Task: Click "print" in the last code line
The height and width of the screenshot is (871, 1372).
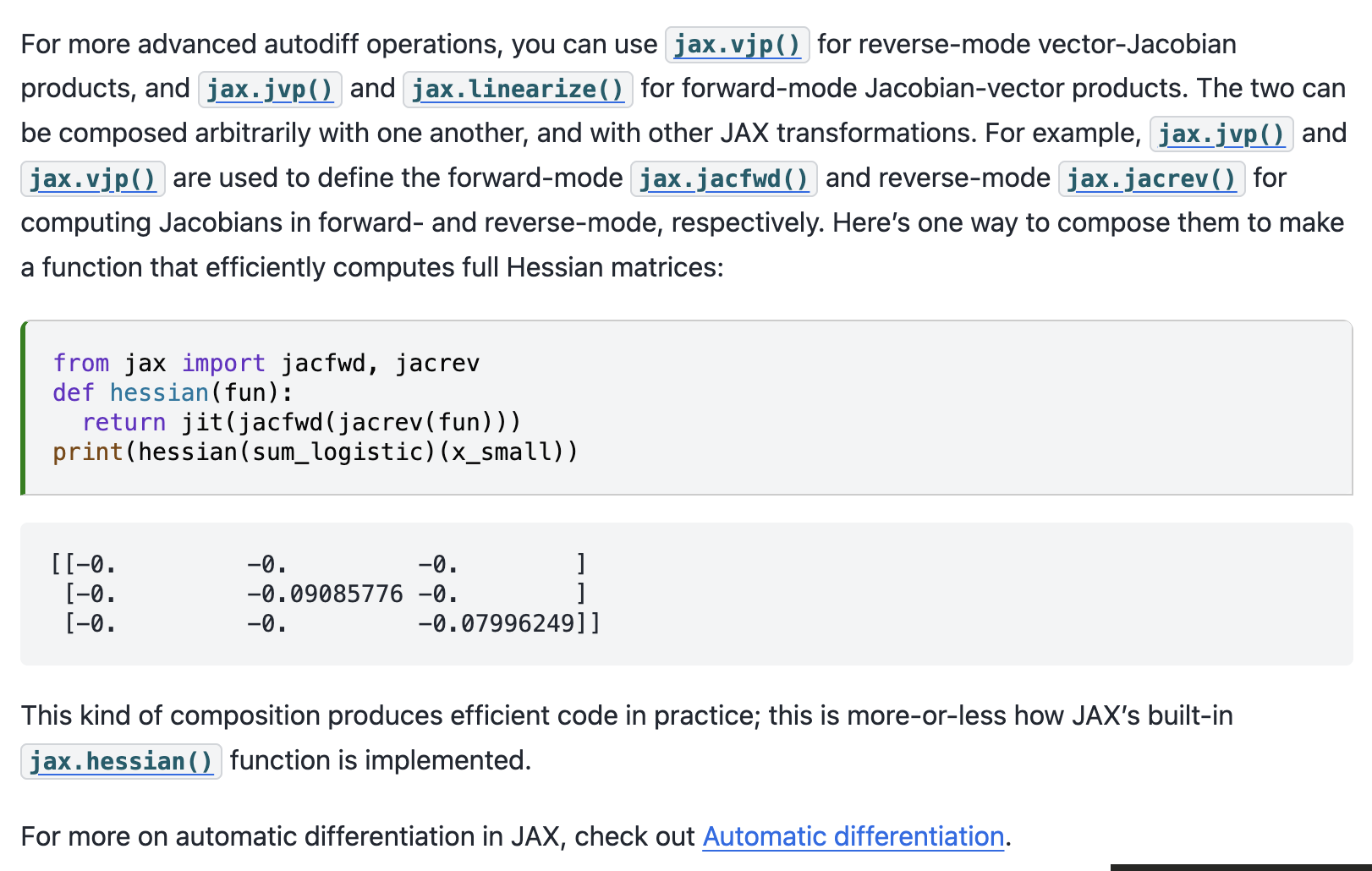Action: click(88, 452)
